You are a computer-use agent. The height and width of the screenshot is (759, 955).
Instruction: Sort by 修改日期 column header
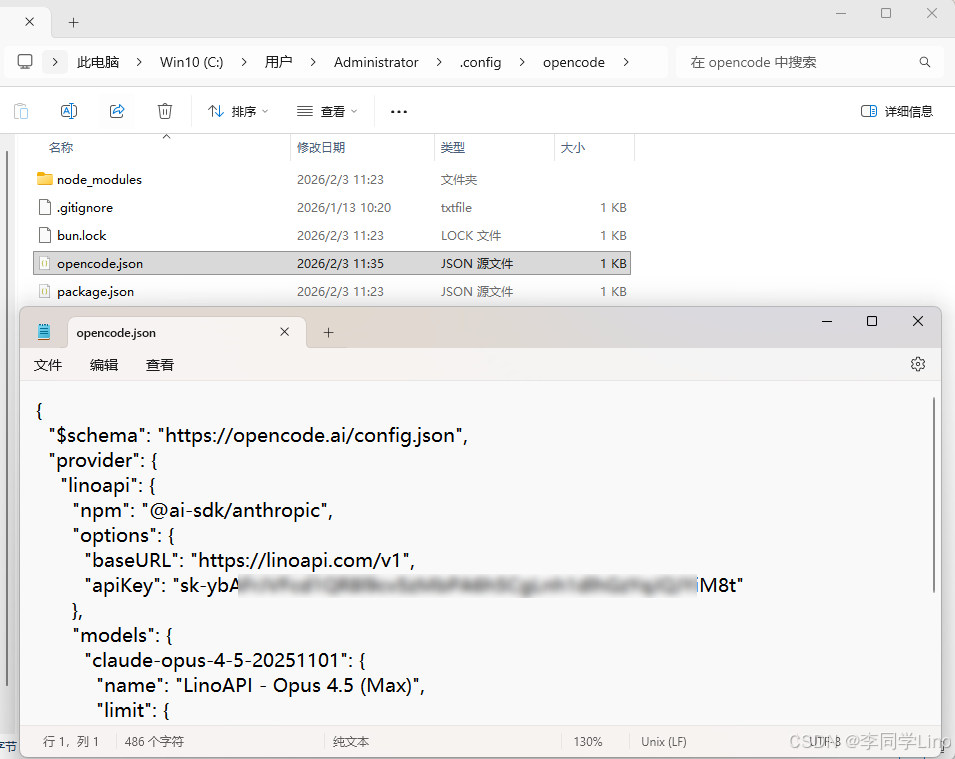click(x=321, y=147)
